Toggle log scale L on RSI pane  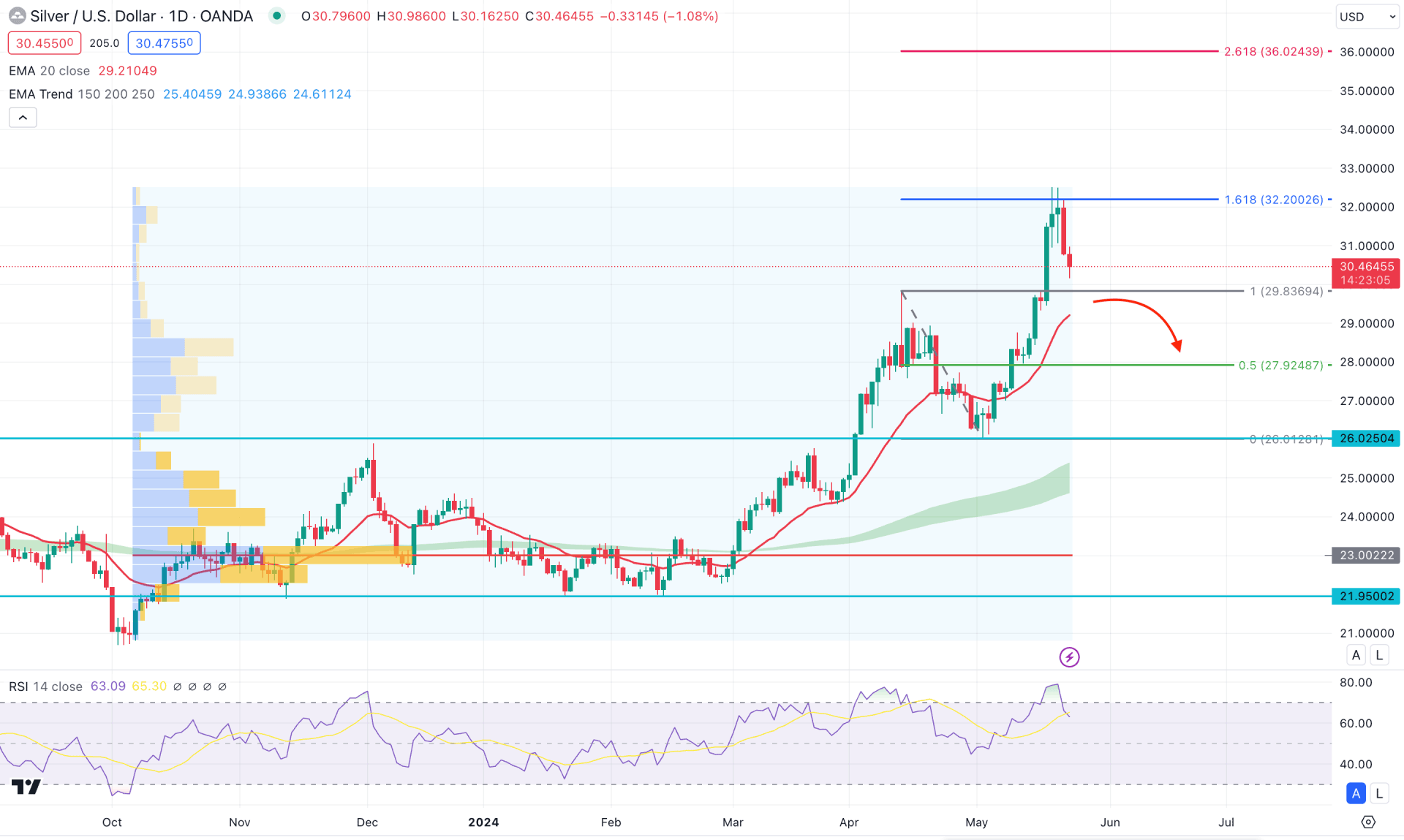(1379, 793)
